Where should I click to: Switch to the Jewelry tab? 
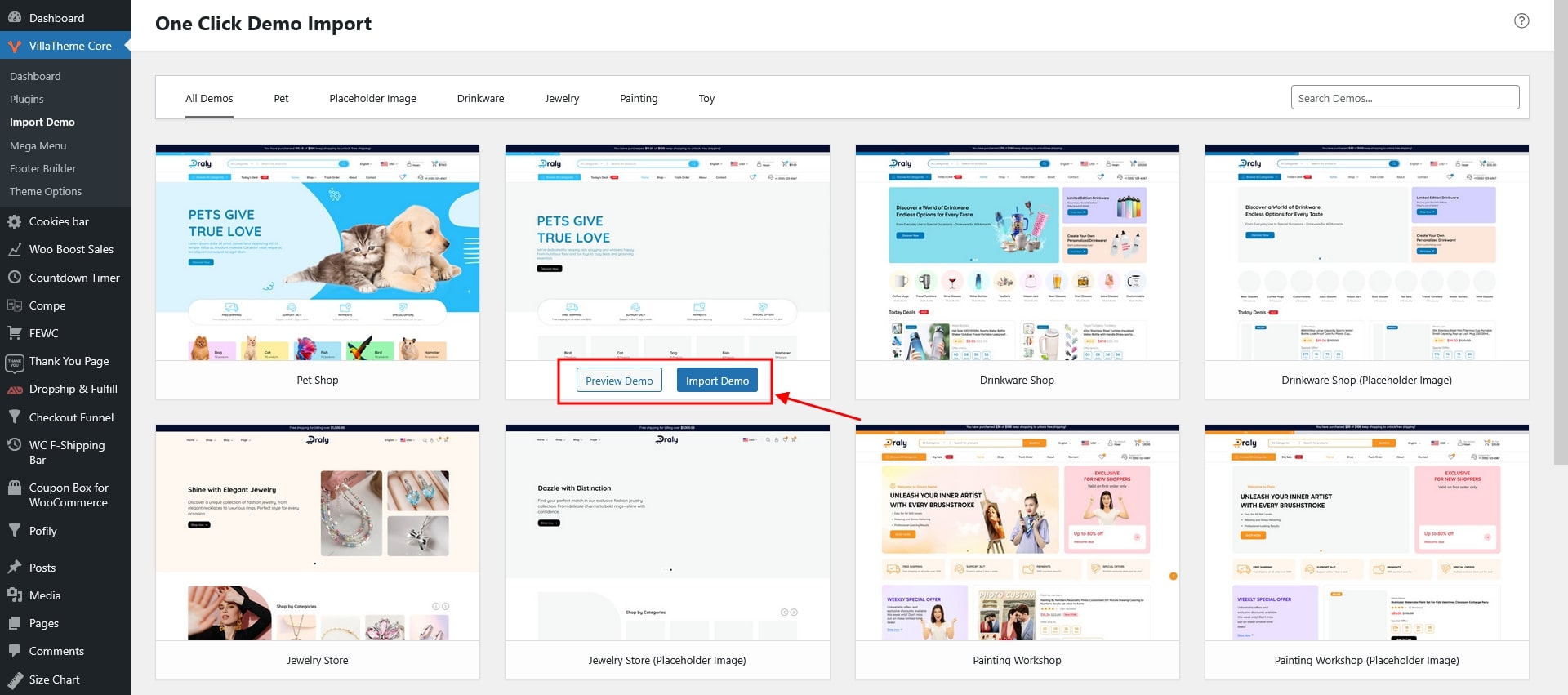[x=562, y=98]
